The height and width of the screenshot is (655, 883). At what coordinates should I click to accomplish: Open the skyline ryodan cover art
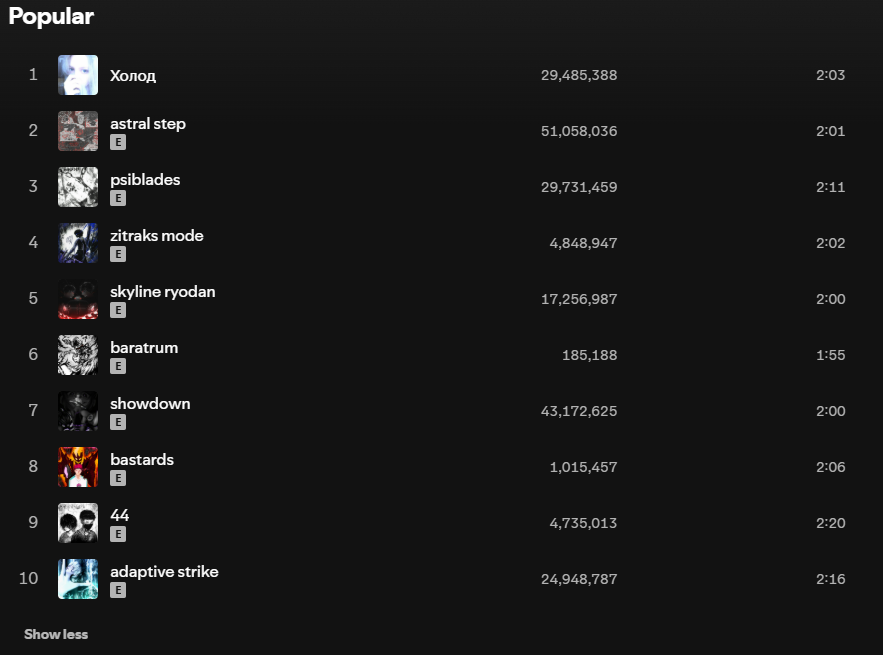click(x=78, y=299)
